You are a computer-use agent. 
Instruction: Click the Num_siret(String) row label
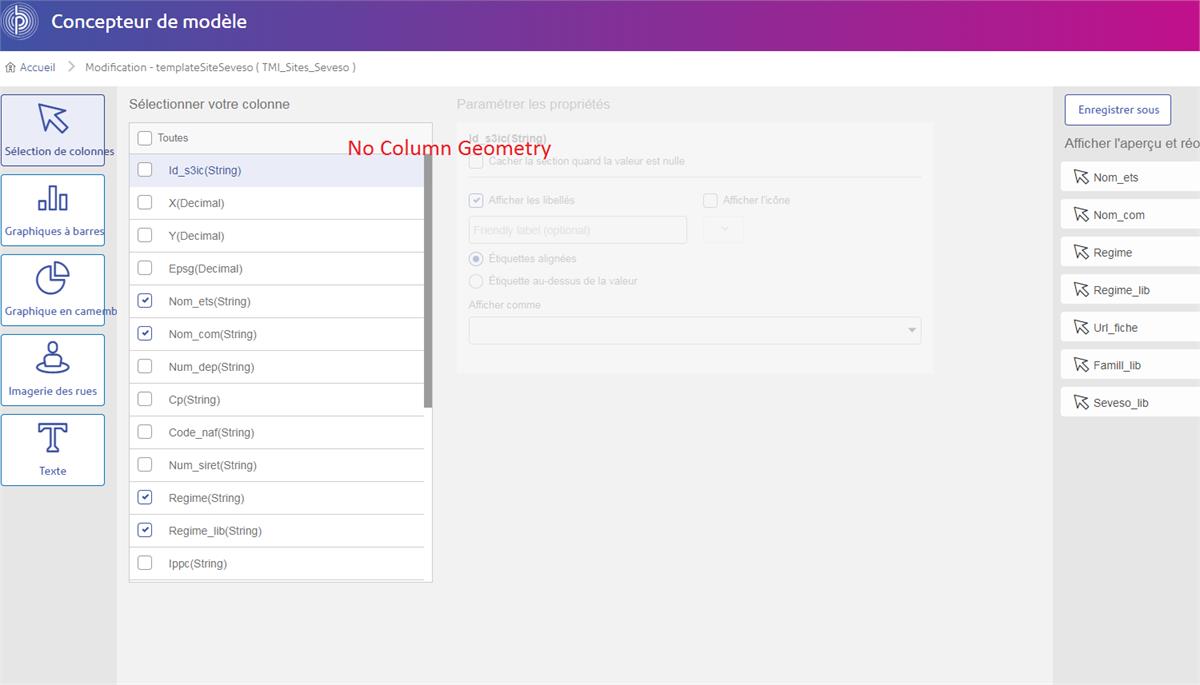pos(211,465)
